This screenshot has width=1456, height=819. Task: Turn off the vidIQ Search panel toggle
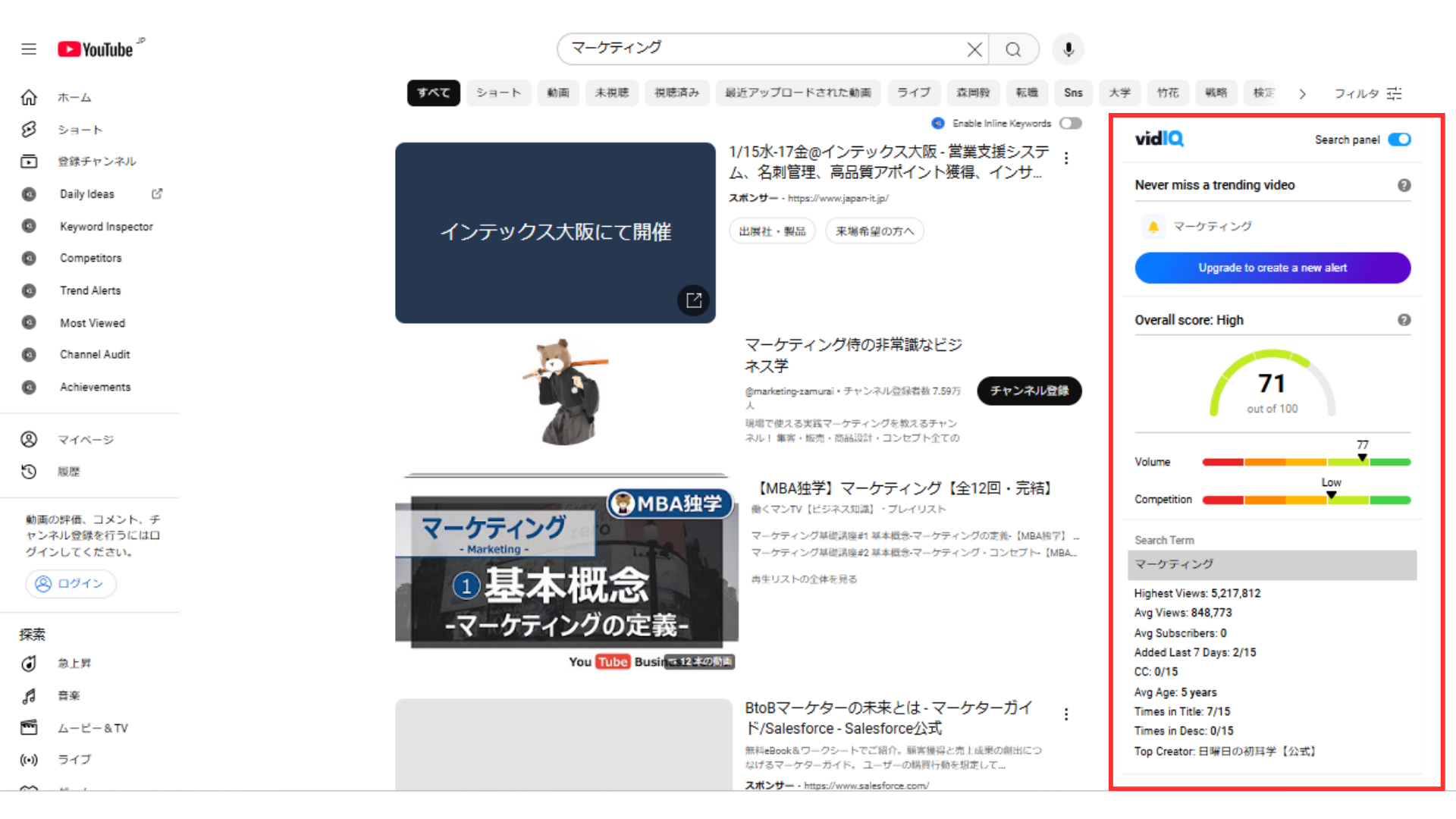click(x=1399, y=140)
